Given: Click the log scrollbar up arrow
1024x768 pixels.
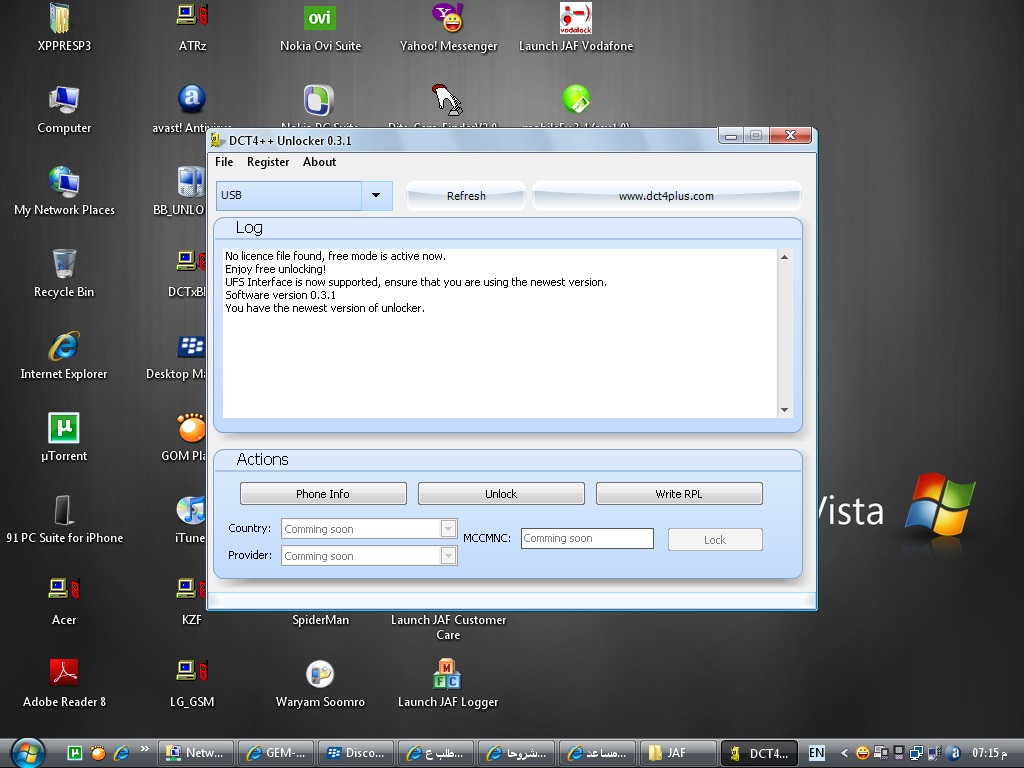Looking at the screenshot, I should click(x=784, y=257).
